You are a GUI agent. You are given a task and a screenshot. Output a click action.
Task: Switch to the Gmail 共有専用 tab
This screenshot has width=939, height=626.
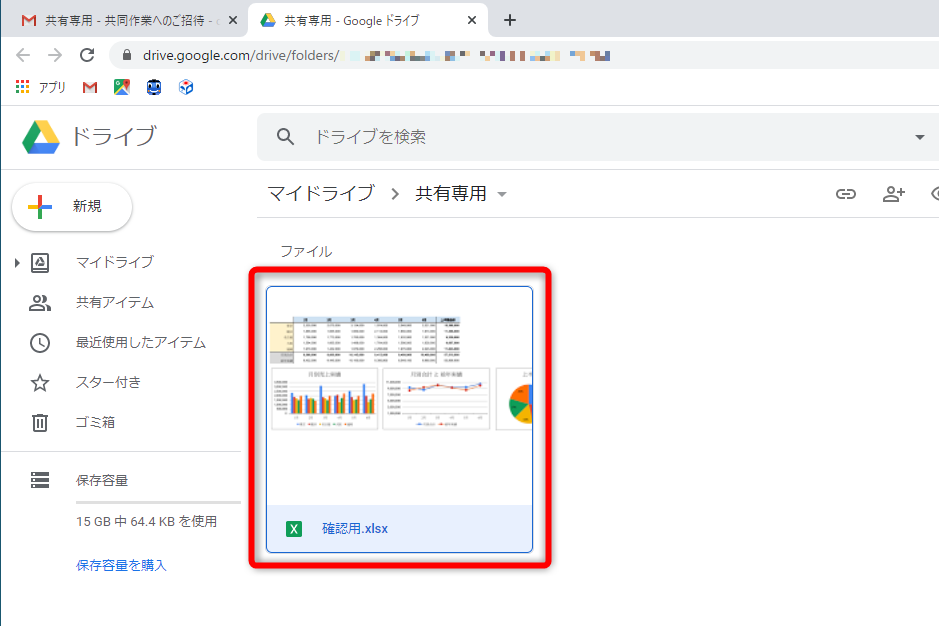120,19
